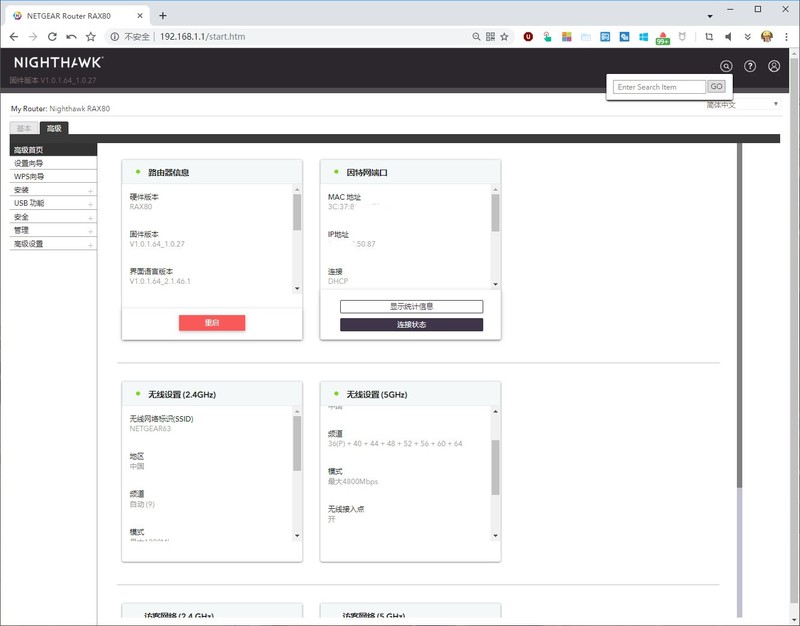This screenshot has height=626, width=800.
Task: Expand more extensions double chevron
Action: 747,37
